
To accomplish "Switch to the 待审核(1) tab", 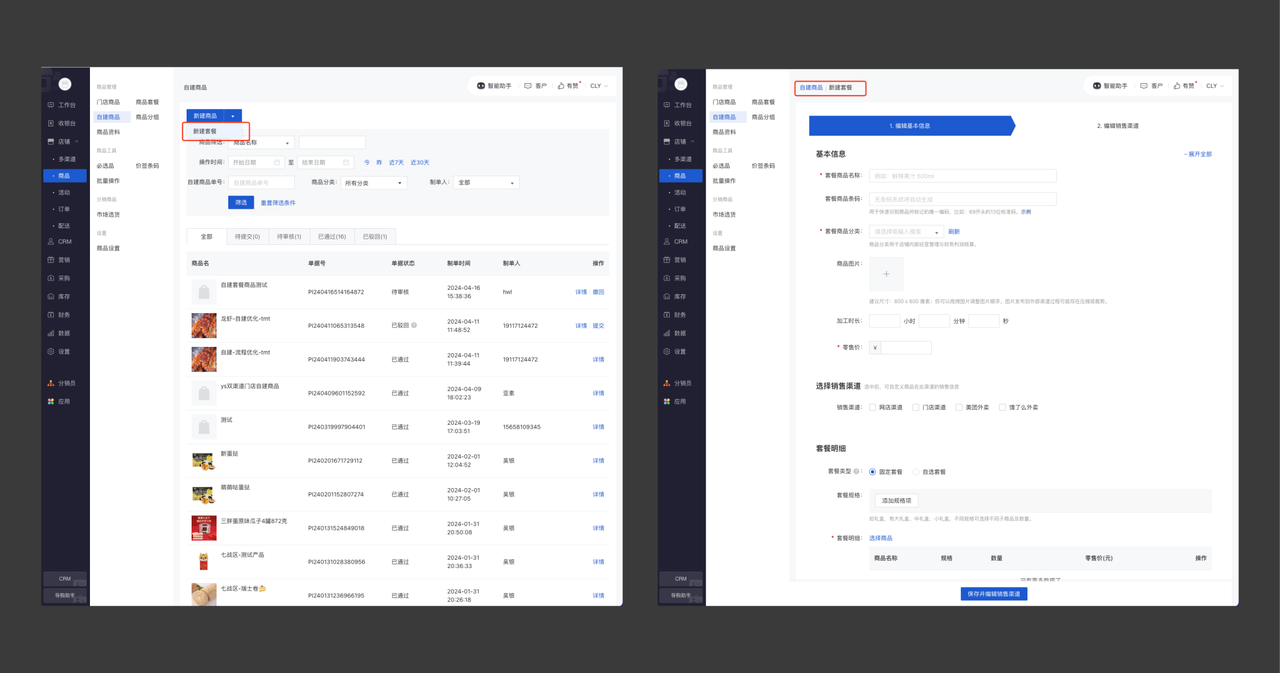I will (289, 237).
